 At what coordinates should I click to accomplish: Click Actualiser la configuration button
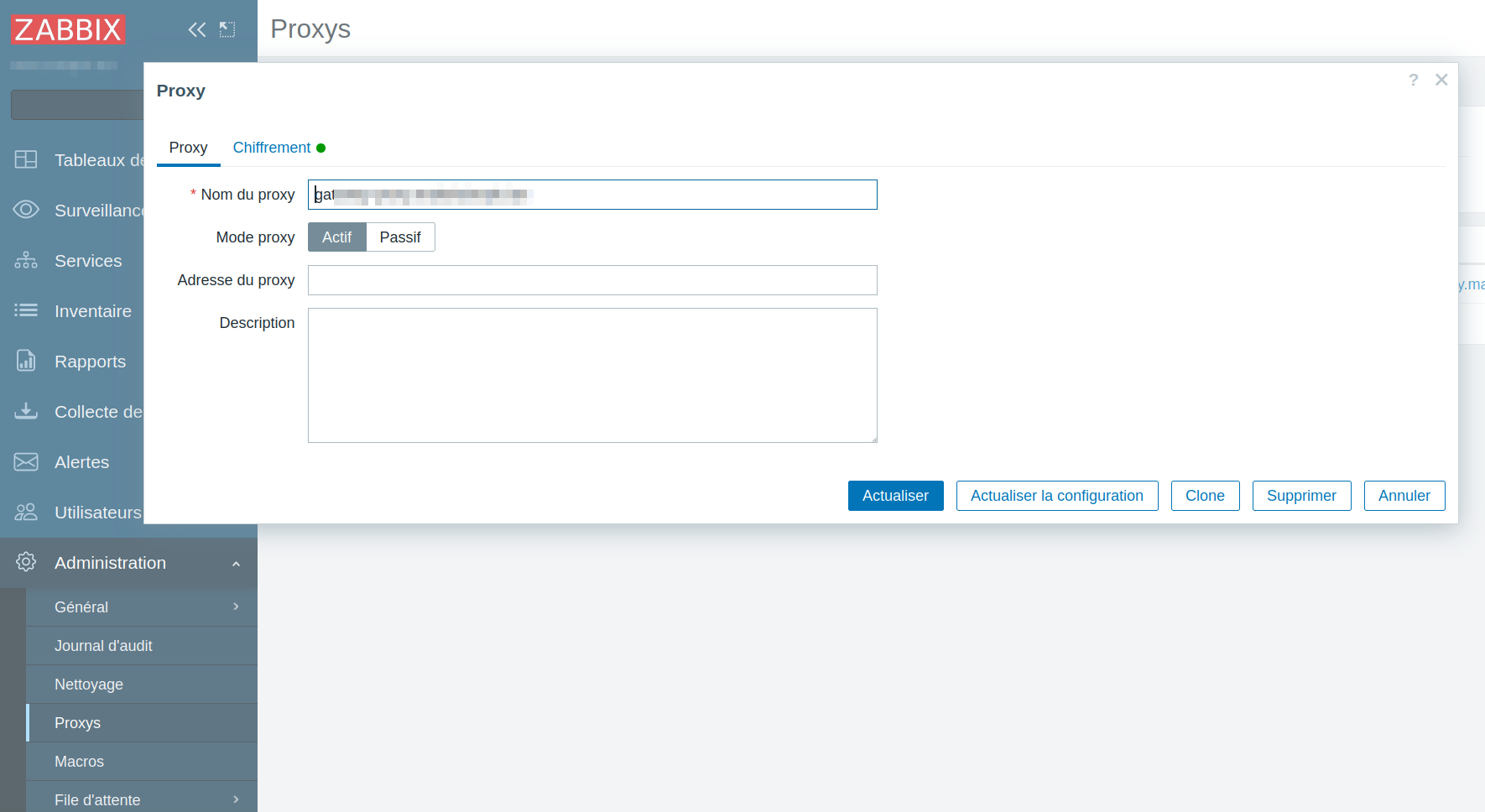[x=1056, y=496]
